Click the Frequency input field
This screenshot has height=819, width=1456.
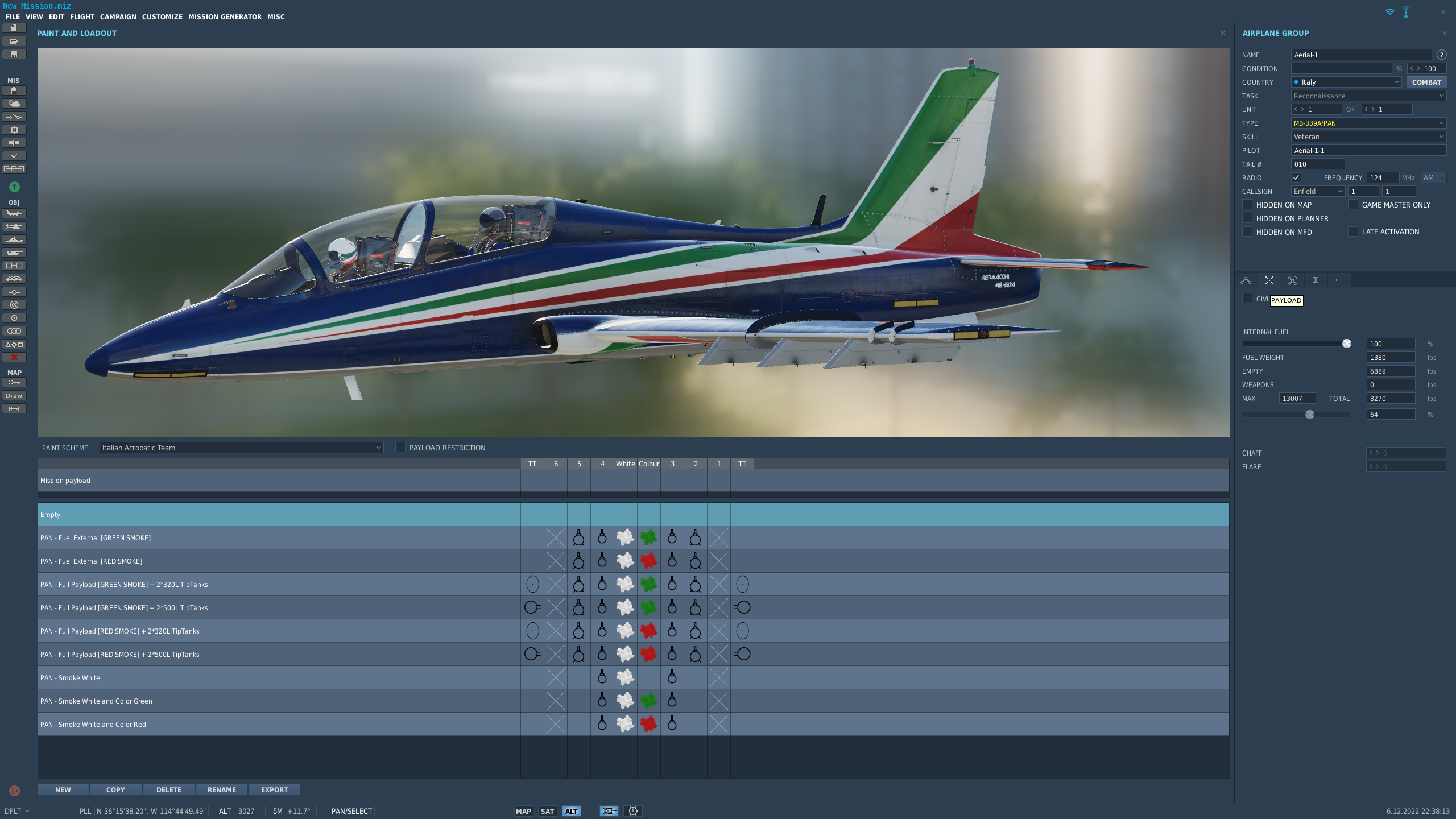[1383, 177]
